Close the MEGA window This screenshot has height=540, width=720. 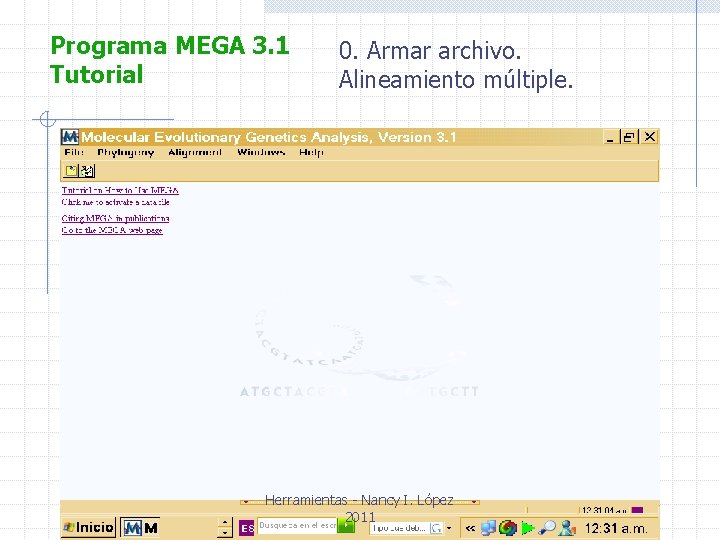pyautogui.click(x=650, y=137)
